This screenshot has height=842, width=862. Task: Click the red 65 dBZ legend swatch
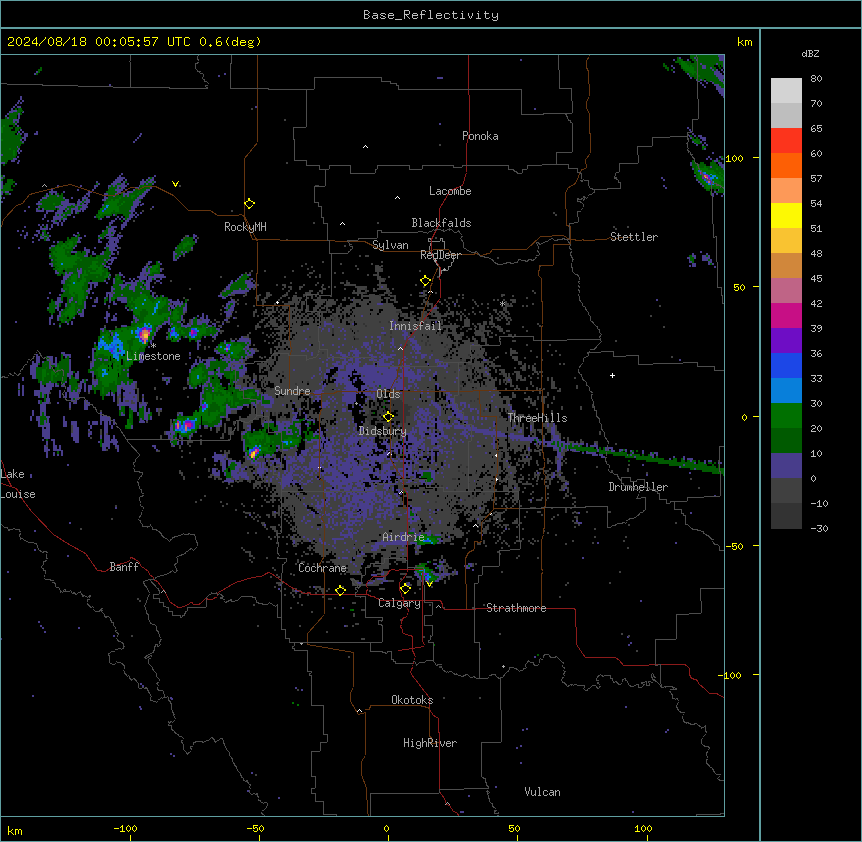coord(786,140)
